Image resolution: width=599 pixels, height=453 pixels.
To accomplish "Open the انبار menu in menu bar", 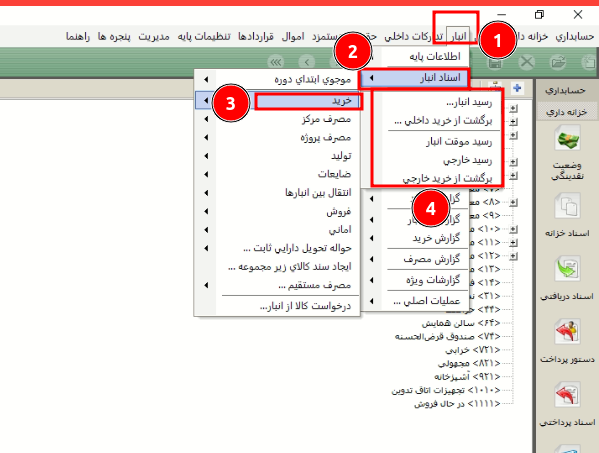I will (x=458, y=36).
